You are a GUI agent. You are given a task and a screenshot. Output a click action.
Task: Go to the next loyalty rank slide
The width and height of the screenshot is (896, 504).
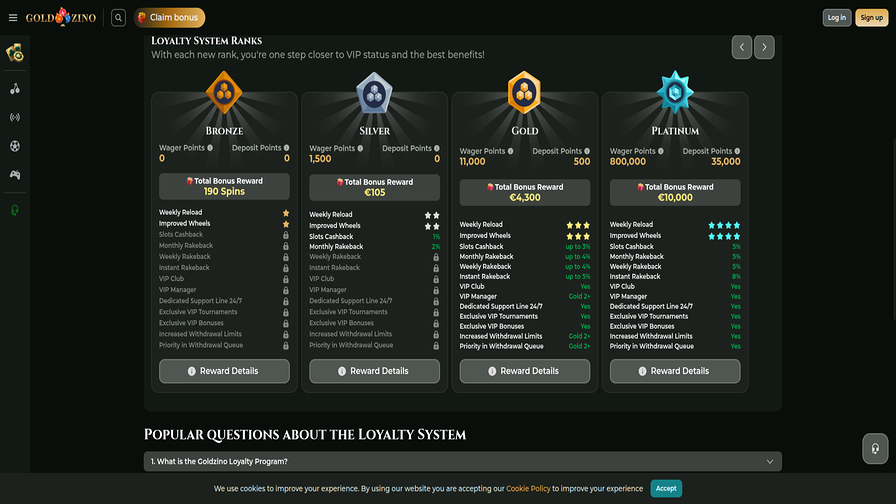[x=764, y=47]
